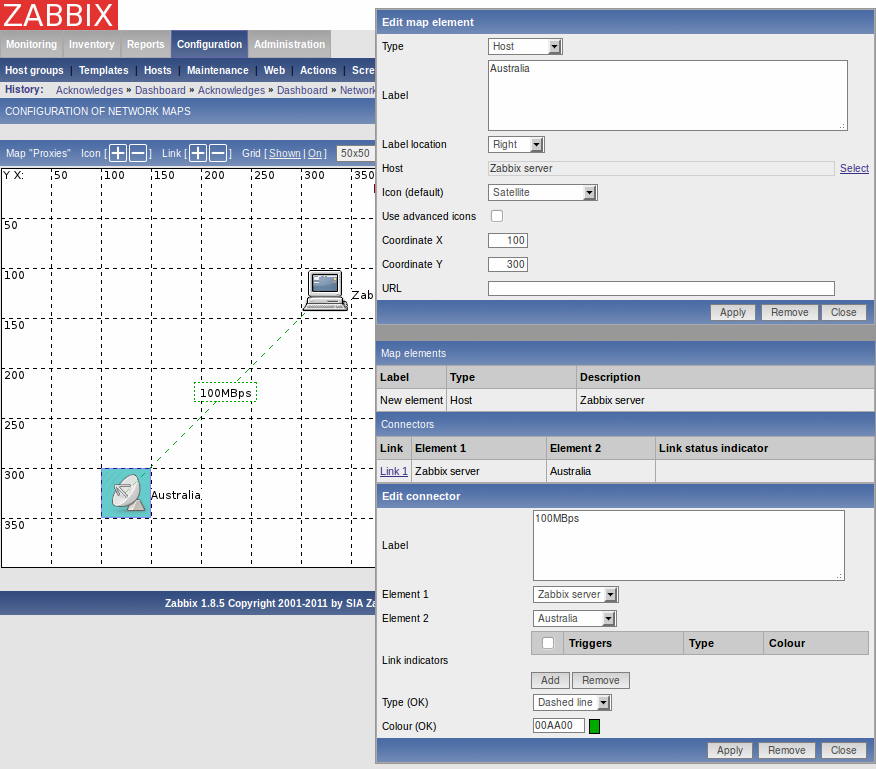
Task: Click the Coordinate Y field
Action: click(508, 264)
